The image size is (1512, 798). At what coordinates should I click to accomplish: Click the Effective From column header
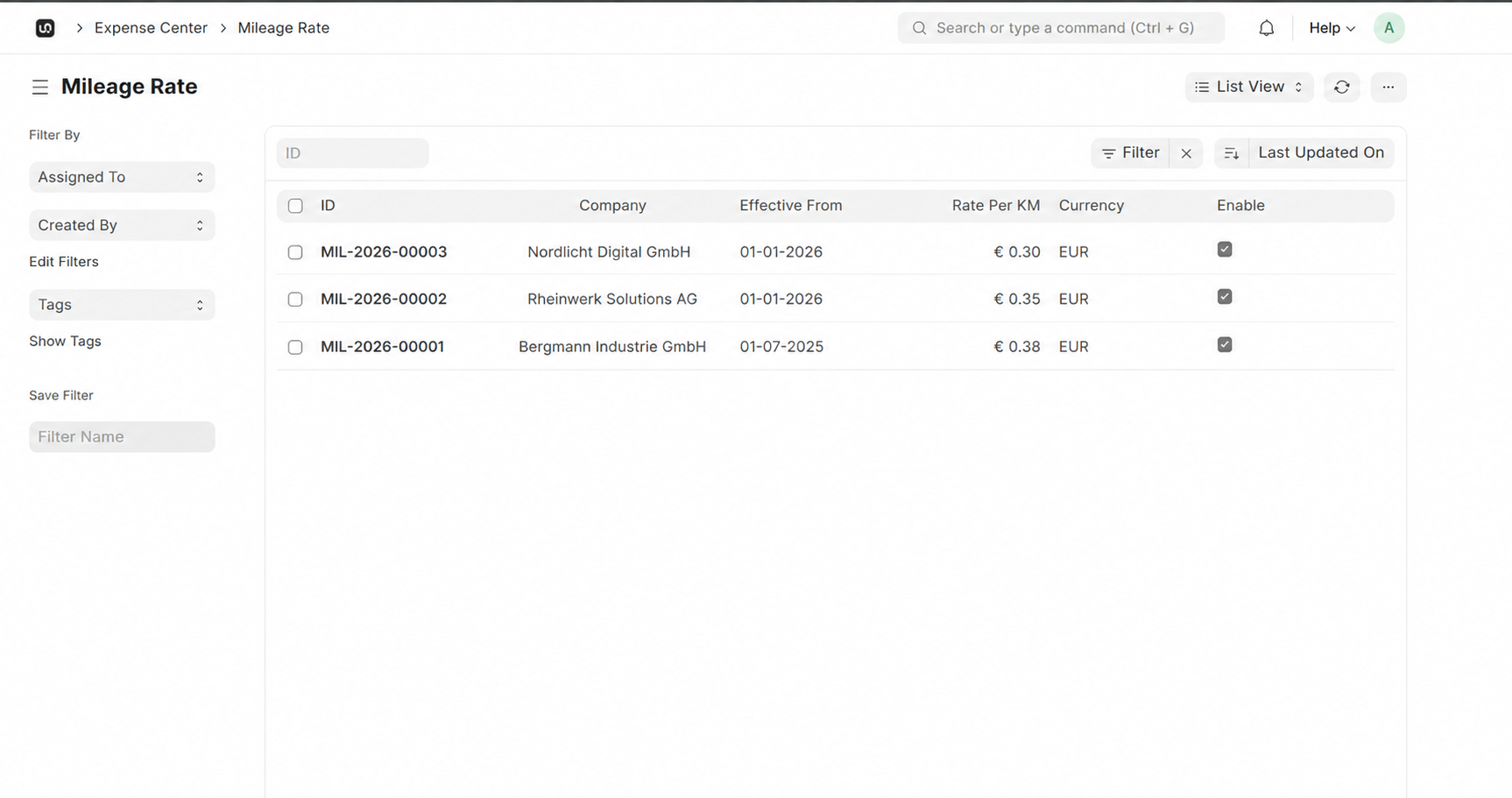click(791, 206)
